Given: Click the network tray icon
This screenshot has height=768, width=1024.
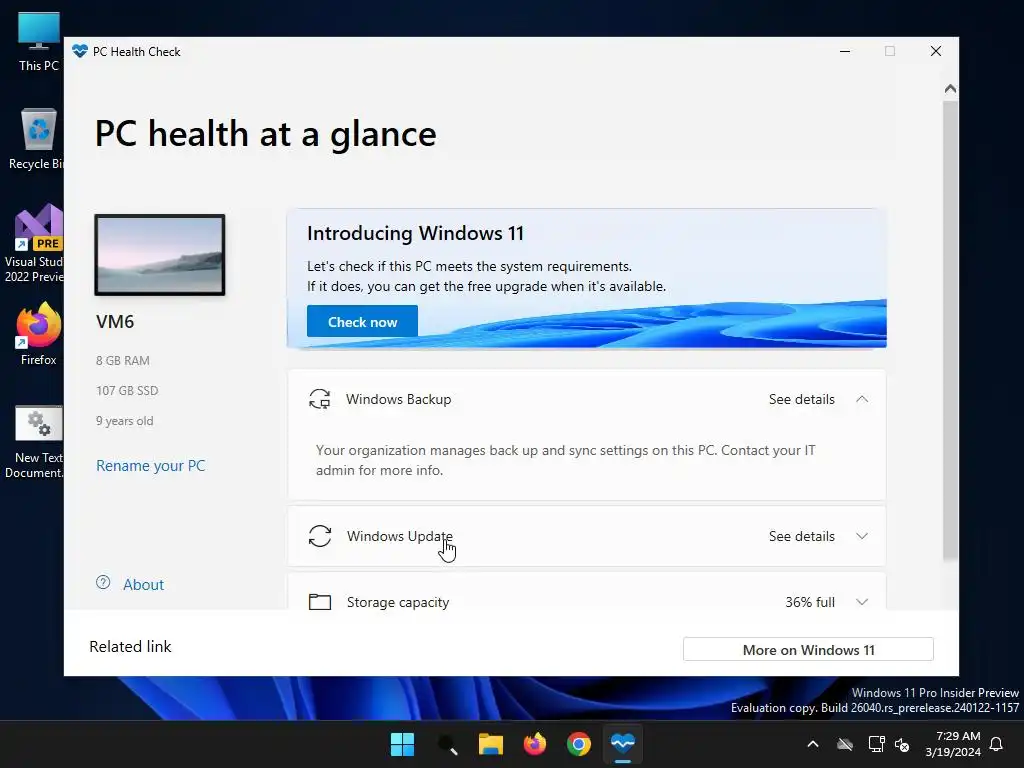Looking at the screenshot, I should 876,744.
